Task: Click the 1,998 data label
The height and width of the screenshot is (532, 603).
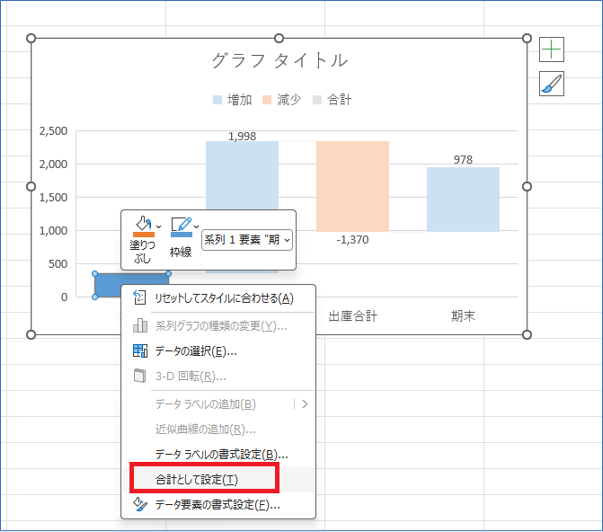Action: (242, 136)
